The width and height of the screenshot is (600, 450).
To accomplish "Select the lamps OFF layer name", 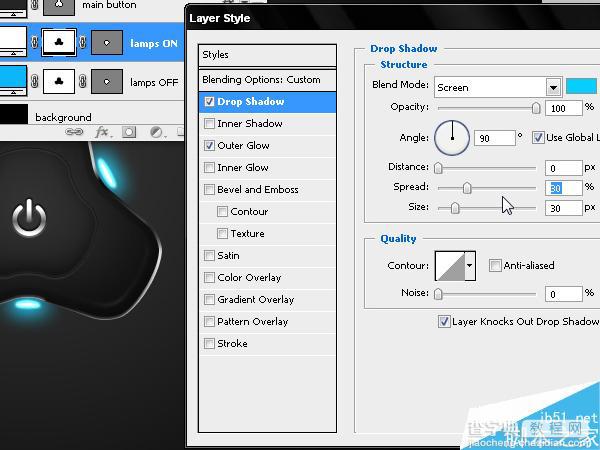I will [x=154, y=83].
